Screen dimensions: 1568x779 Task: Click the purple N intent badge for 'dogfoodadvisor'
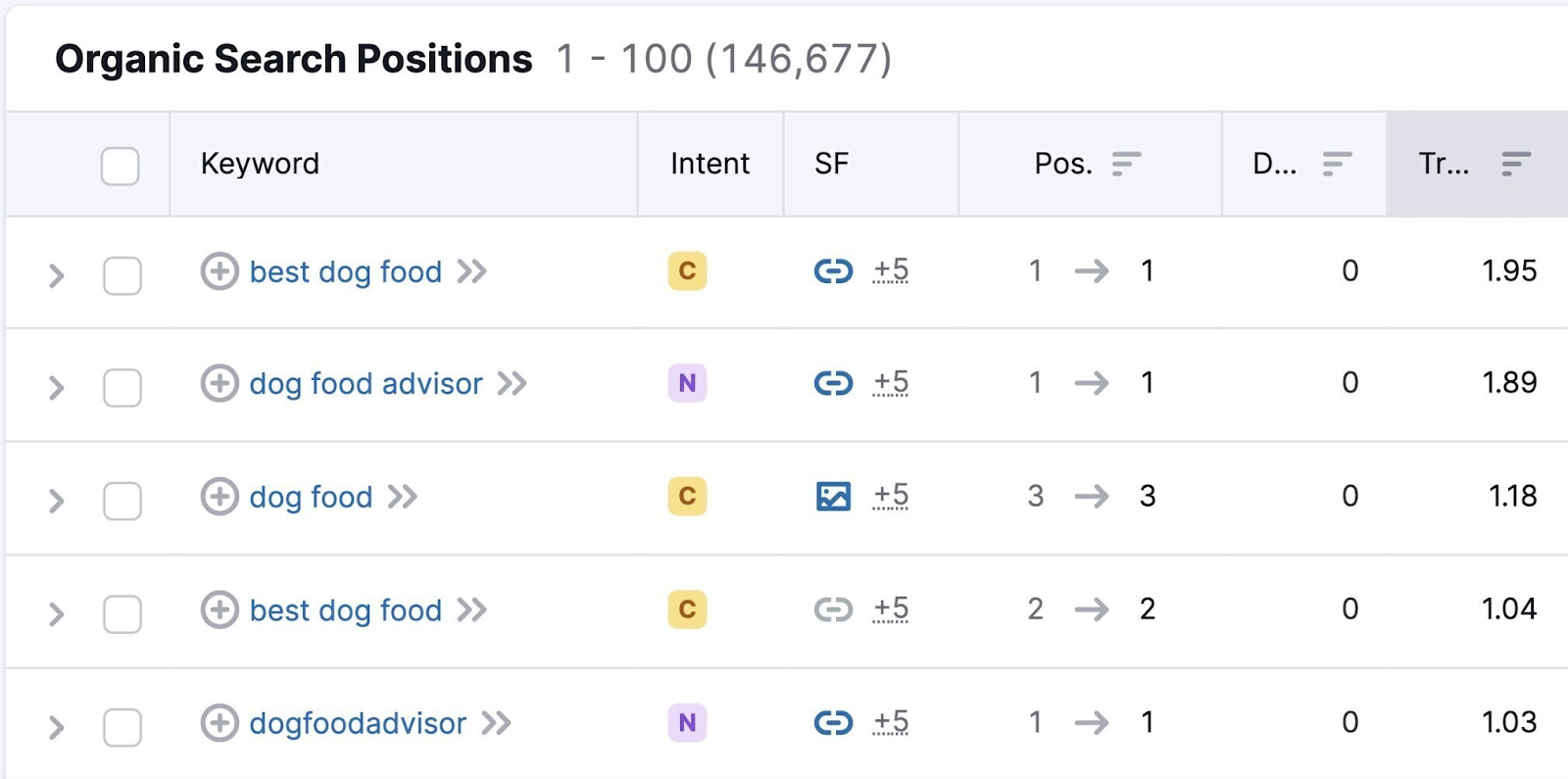click(x=687, y=723)
